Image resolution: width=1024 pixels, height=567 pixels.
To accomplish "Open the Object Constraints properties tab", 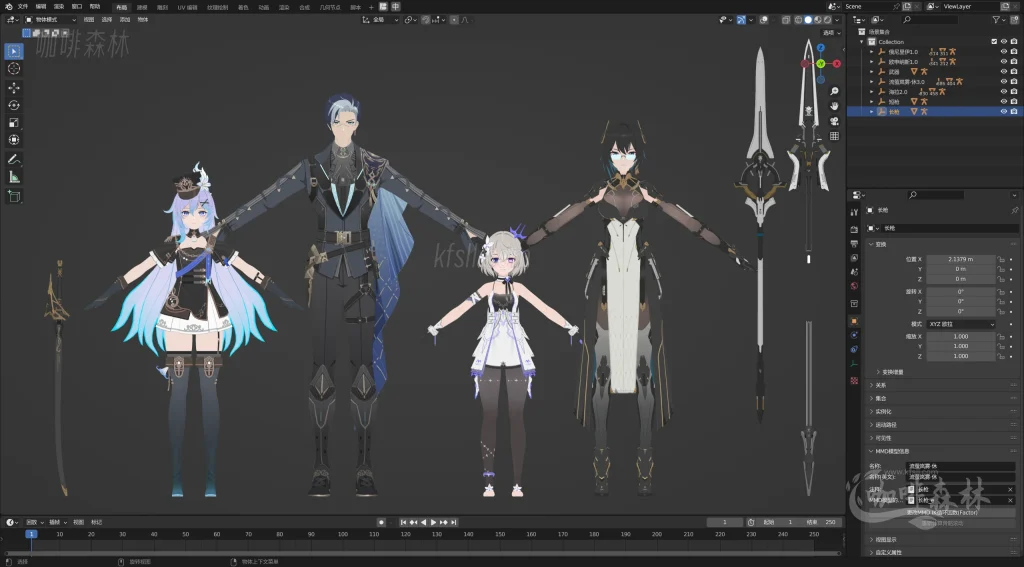I will click(854, 349).
